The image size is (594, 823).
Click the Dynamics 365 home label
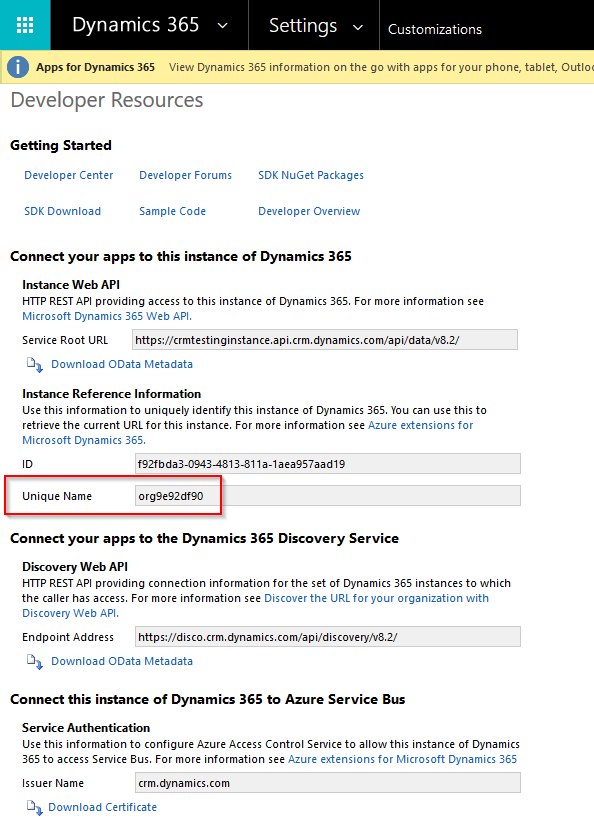click(136, 25)
